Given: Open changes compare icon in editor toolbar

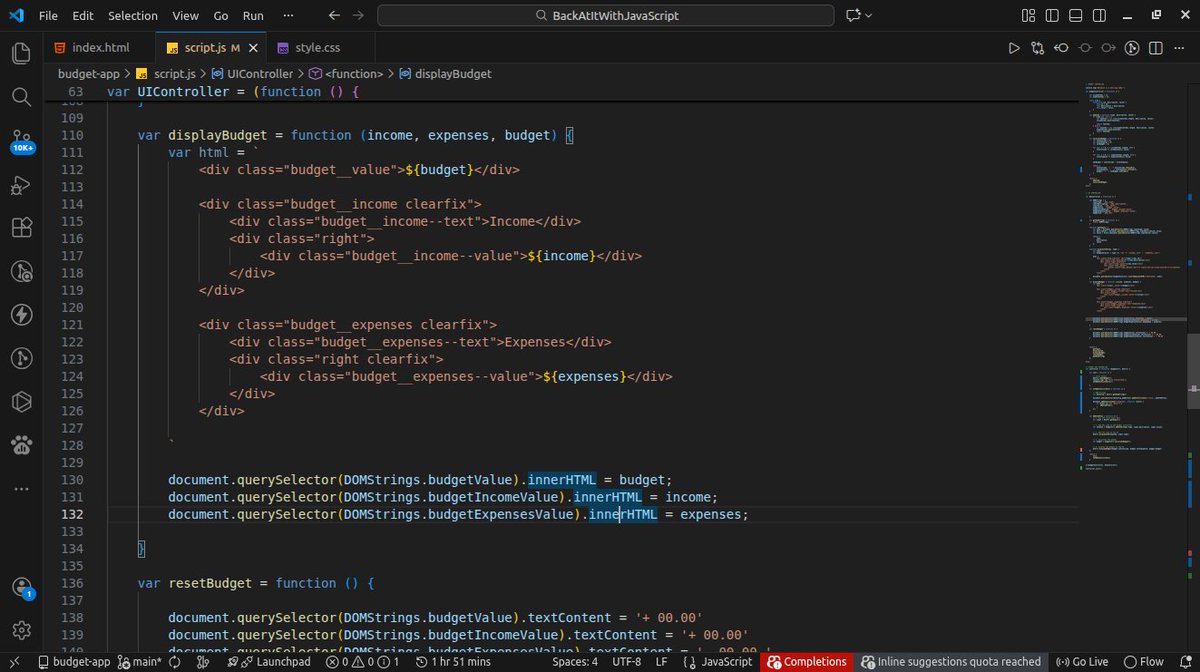Looking at the screenshot, I should [x=1037, y=48].
